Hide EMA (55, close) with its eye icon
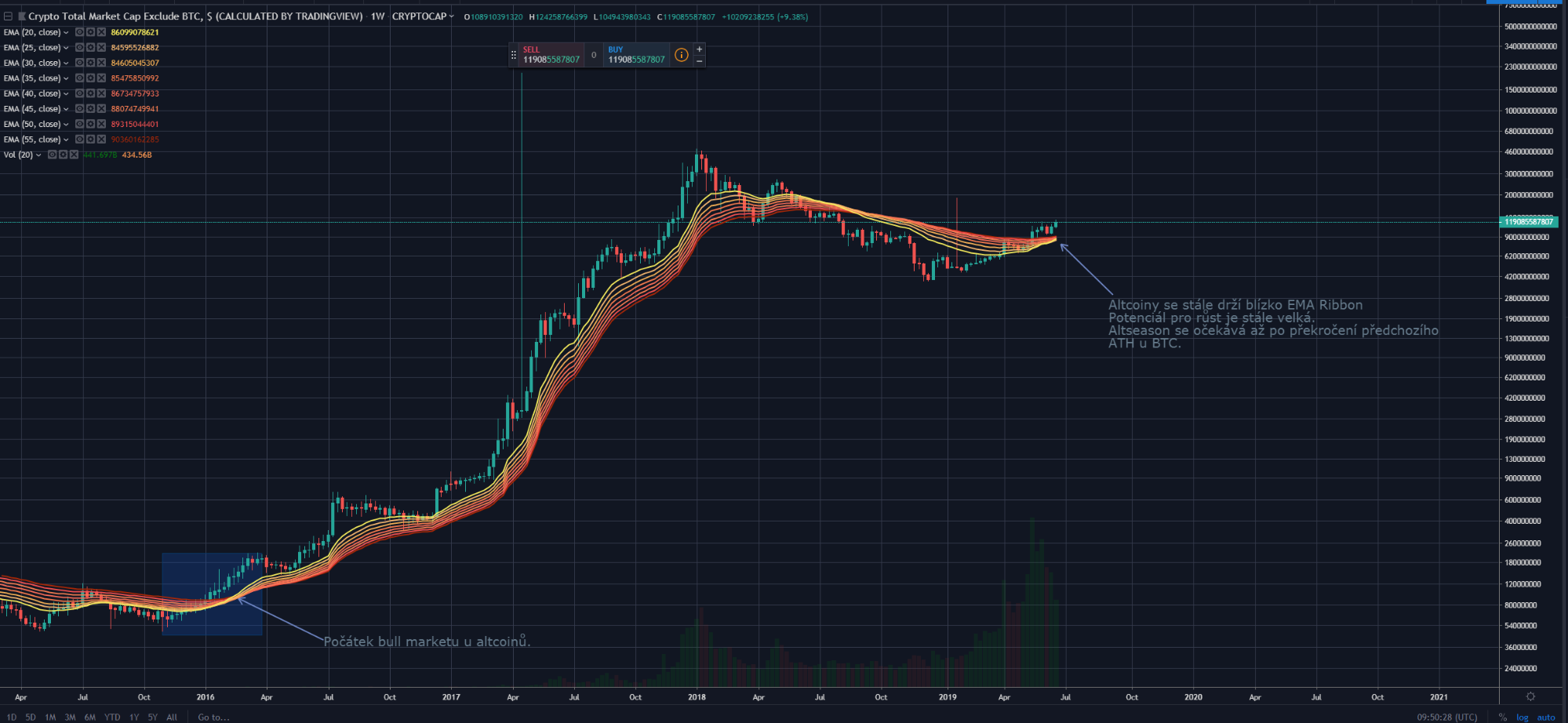The image size is (1568, 723). [79, 140]
